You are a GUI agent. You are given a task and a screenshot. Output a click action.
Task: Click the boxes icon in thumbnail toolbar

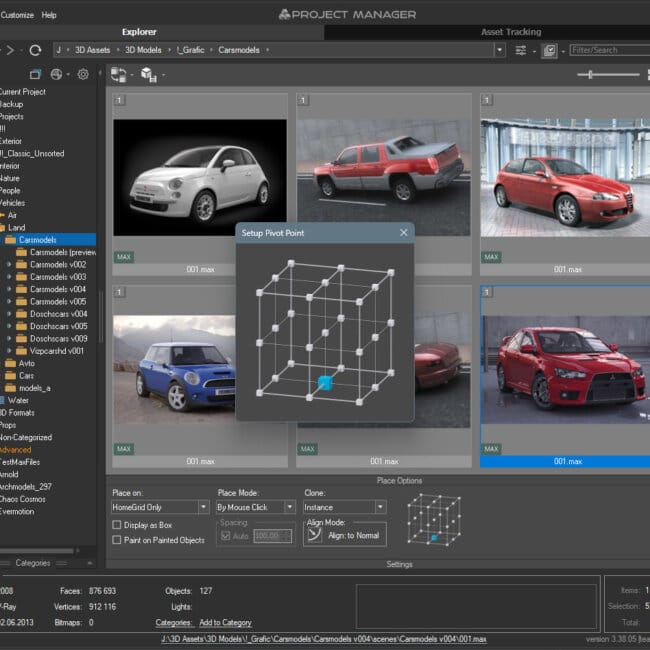pos(149,74)
